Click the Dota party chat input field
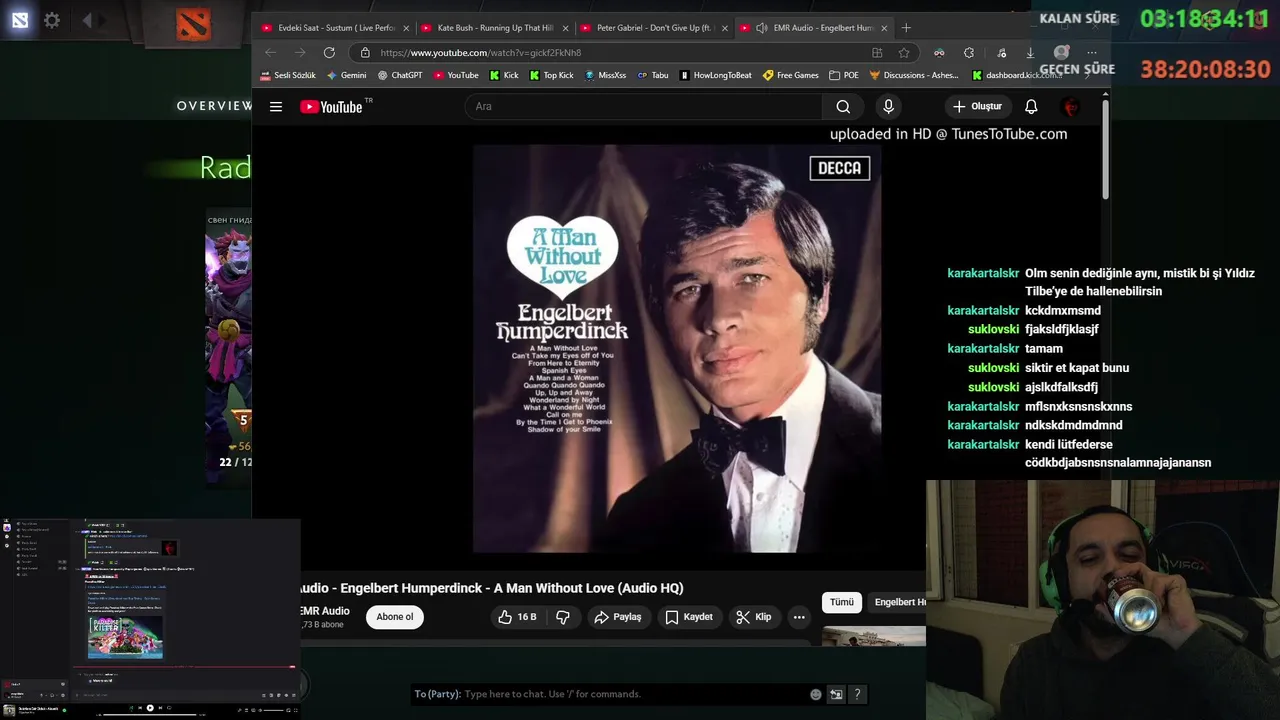Image resolution: width=1280 pixels, height=720 pixels. coord(636,694)
